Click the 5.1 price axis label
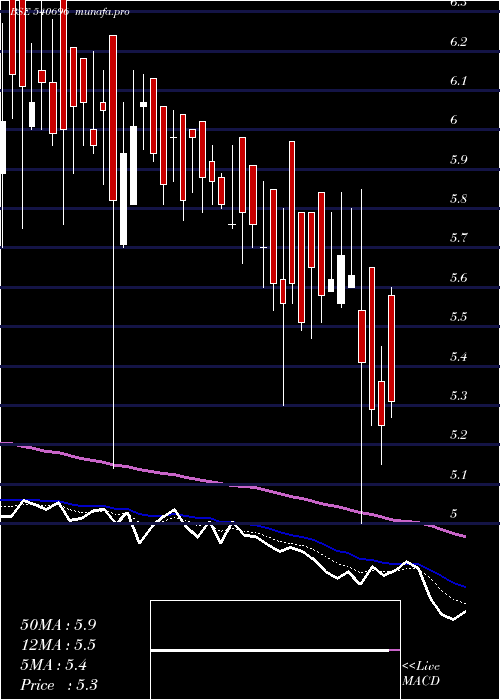The width and height of the screenshot is (500, 700). tap(458, 475)
